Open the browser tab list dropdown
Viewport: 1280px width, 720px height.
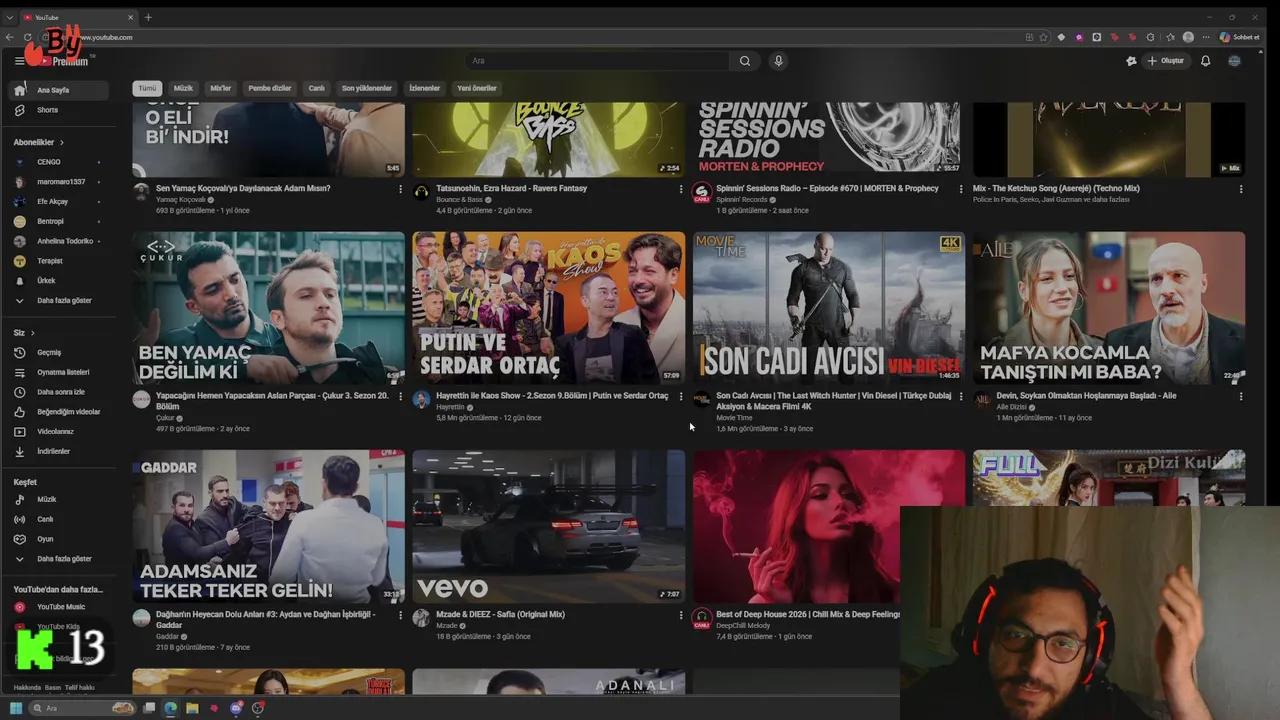coord(10,17)
